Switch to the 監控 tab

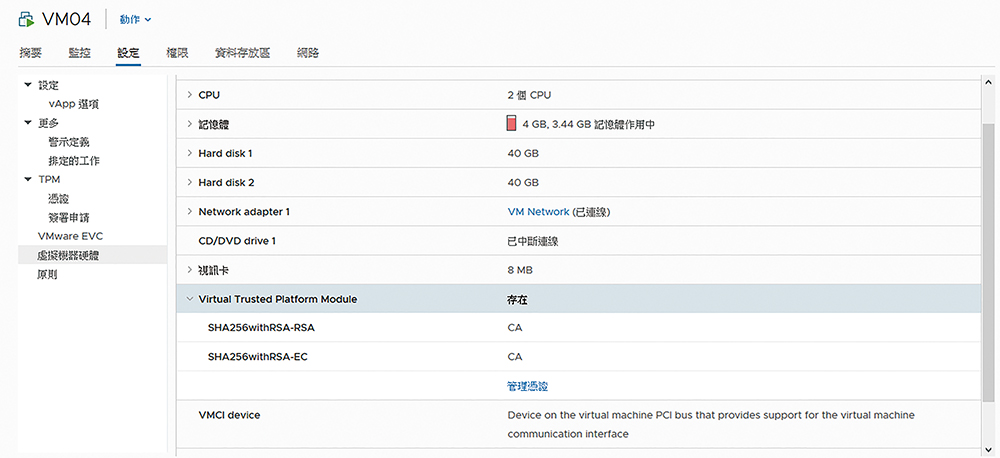79,53
